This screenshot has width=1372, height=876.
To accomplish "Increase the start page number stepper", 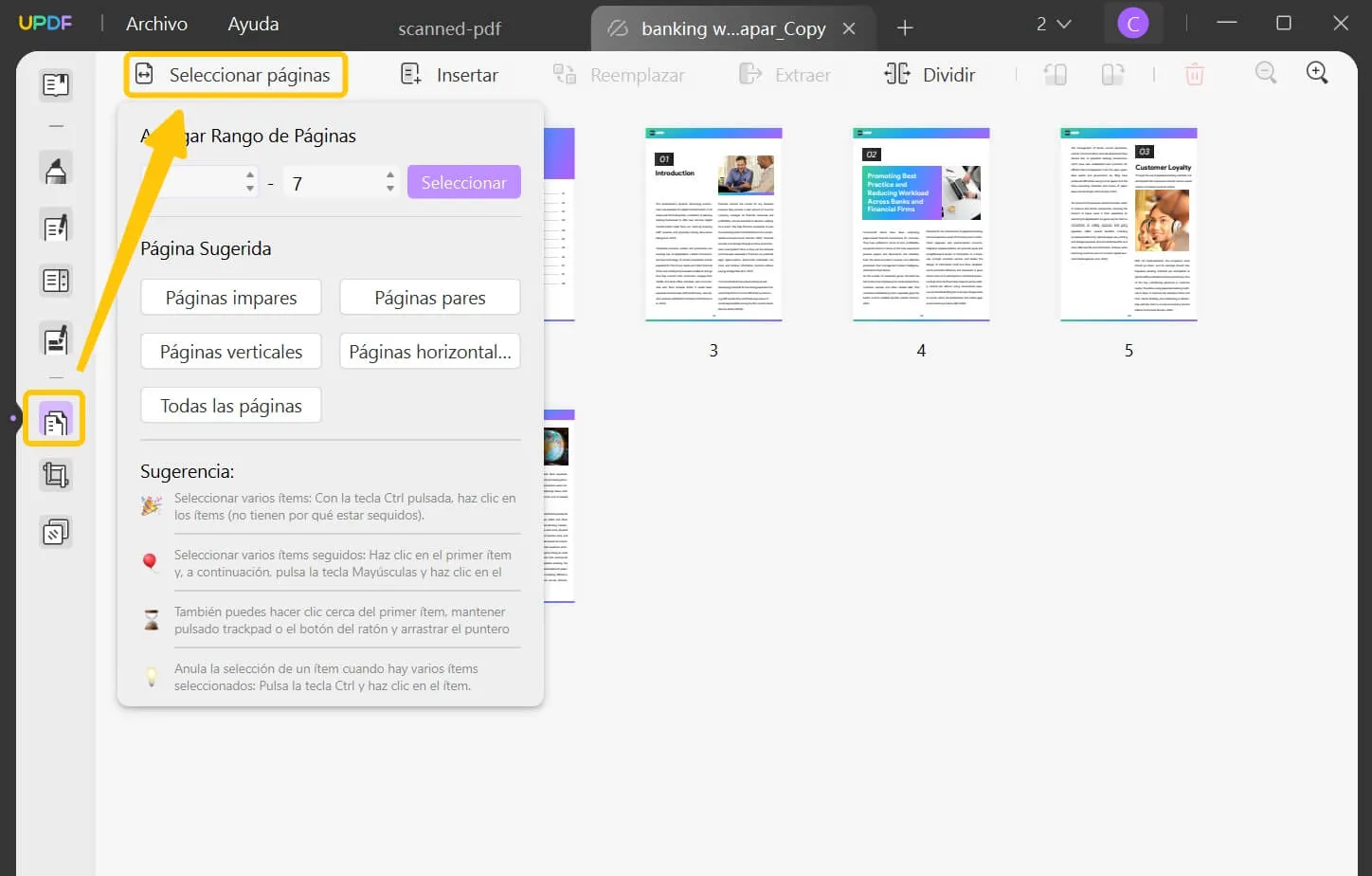I will tap(250, 174).
